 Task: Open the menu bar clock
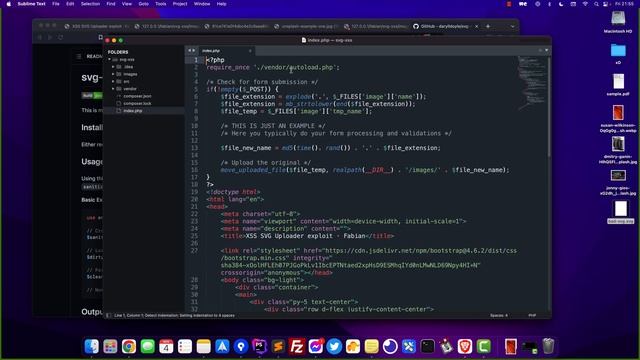624,4
